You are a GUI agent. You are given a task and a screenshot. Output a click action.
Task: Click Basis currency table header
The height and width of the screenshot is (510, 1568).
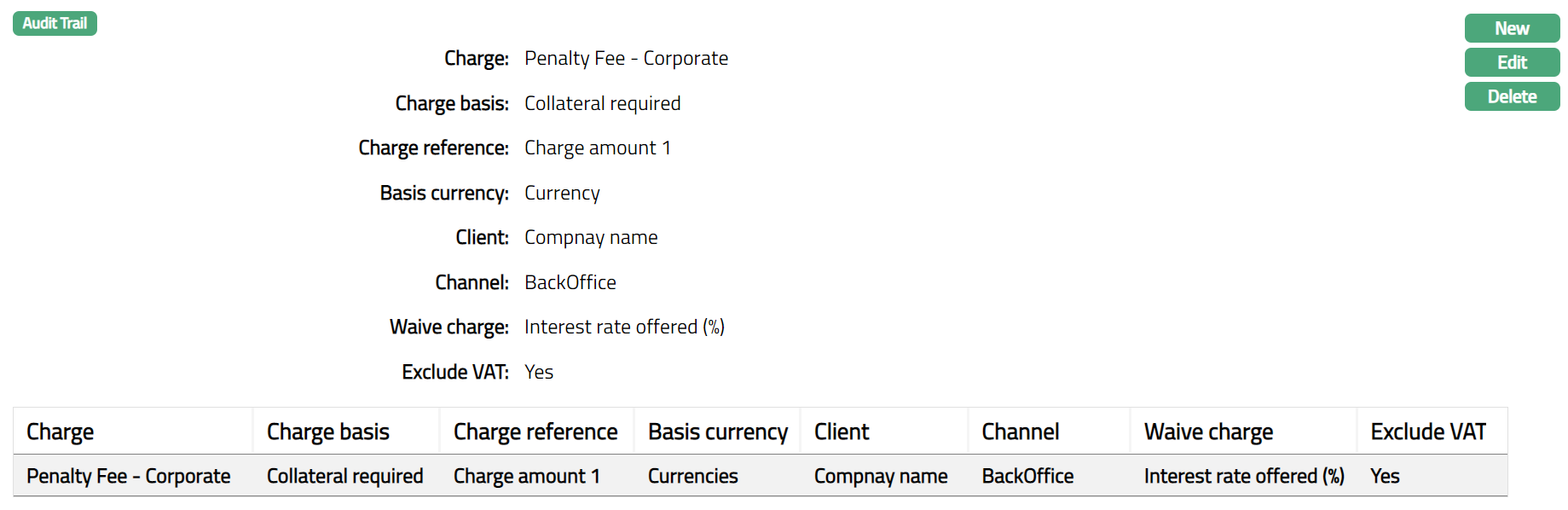click(717, 432)
